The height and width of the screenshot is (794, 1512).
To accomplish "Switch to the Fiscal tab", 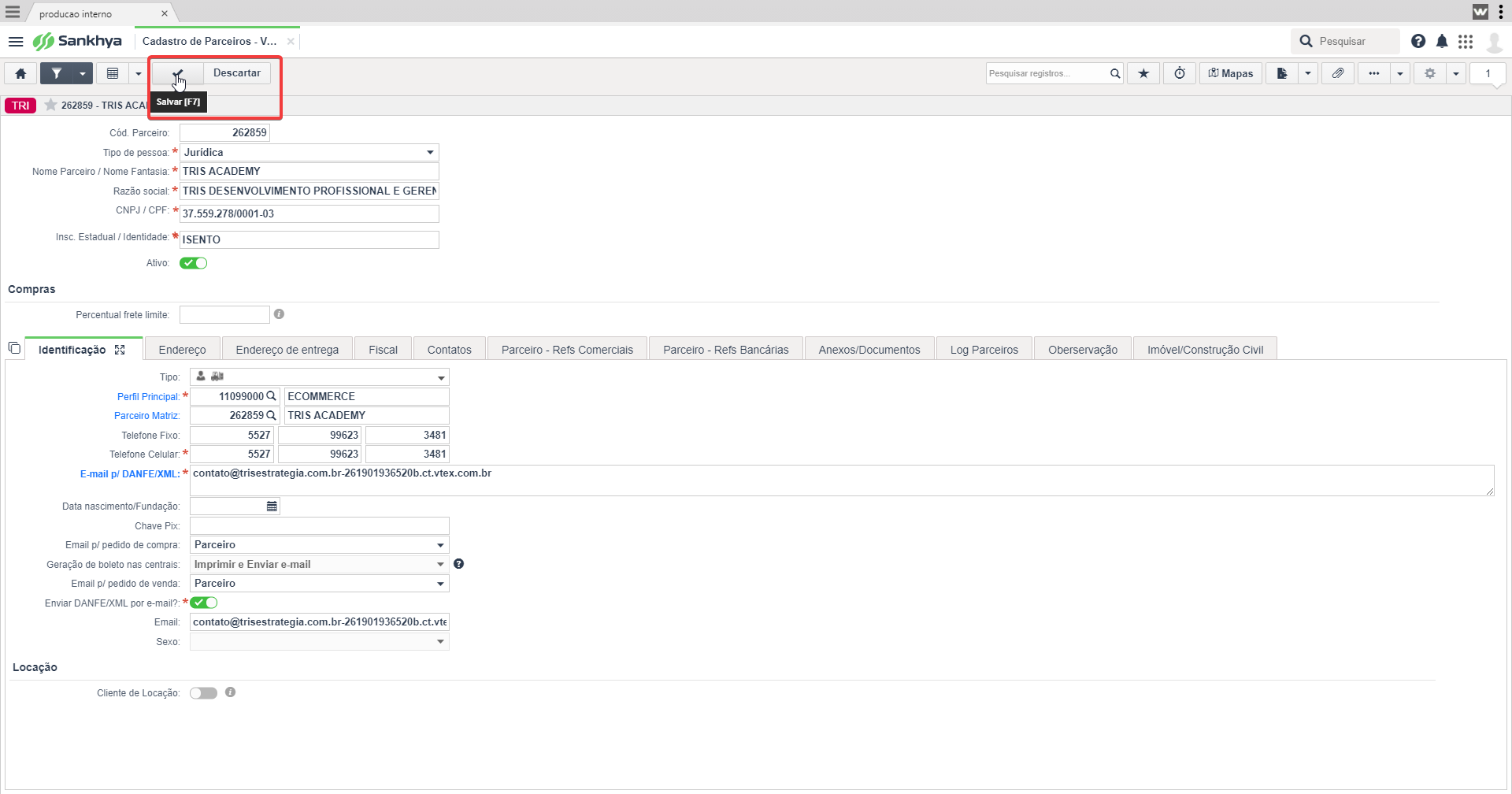I will point(384,350).
